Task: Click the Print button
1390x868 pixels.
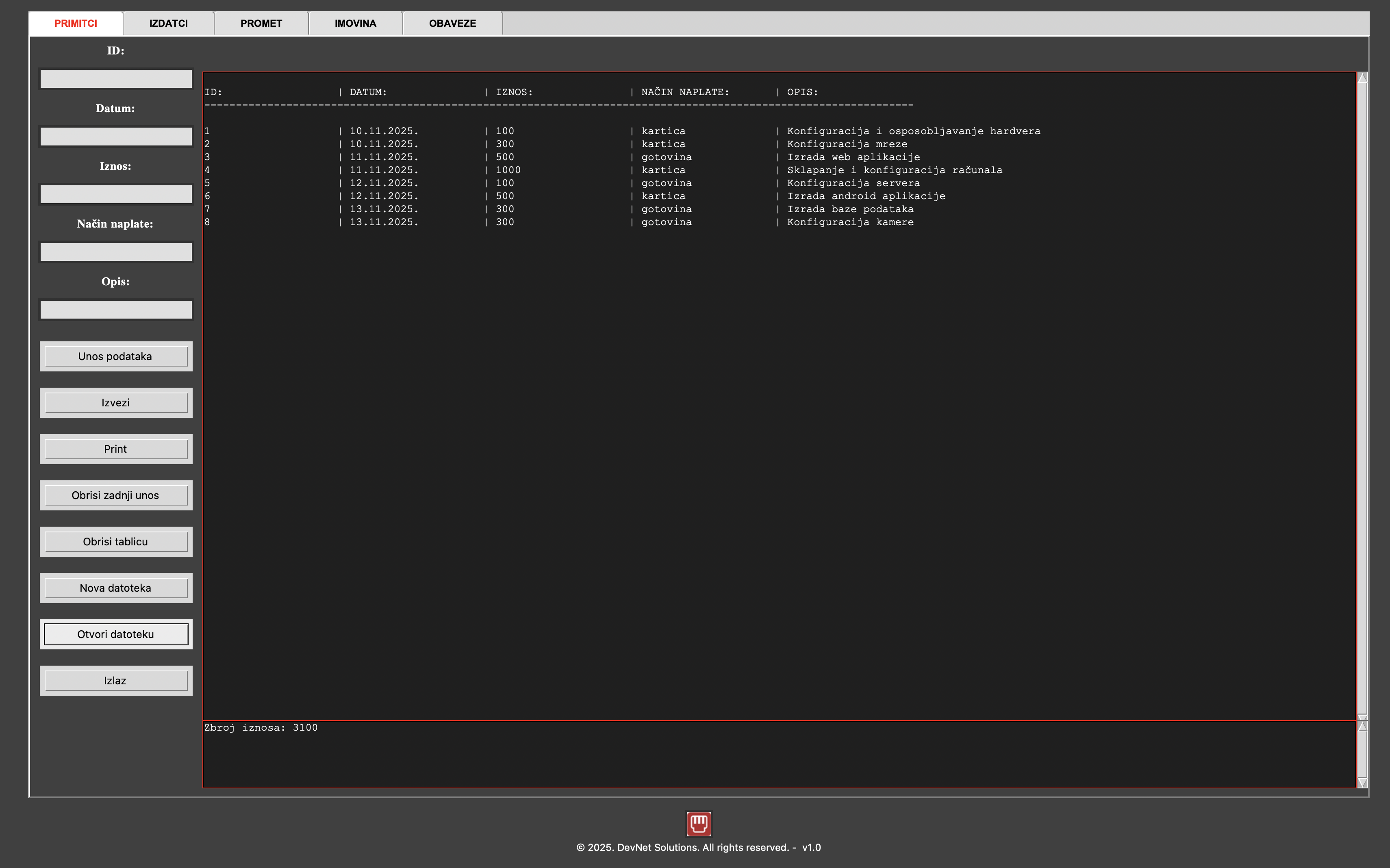Action: tap(116, 449)
